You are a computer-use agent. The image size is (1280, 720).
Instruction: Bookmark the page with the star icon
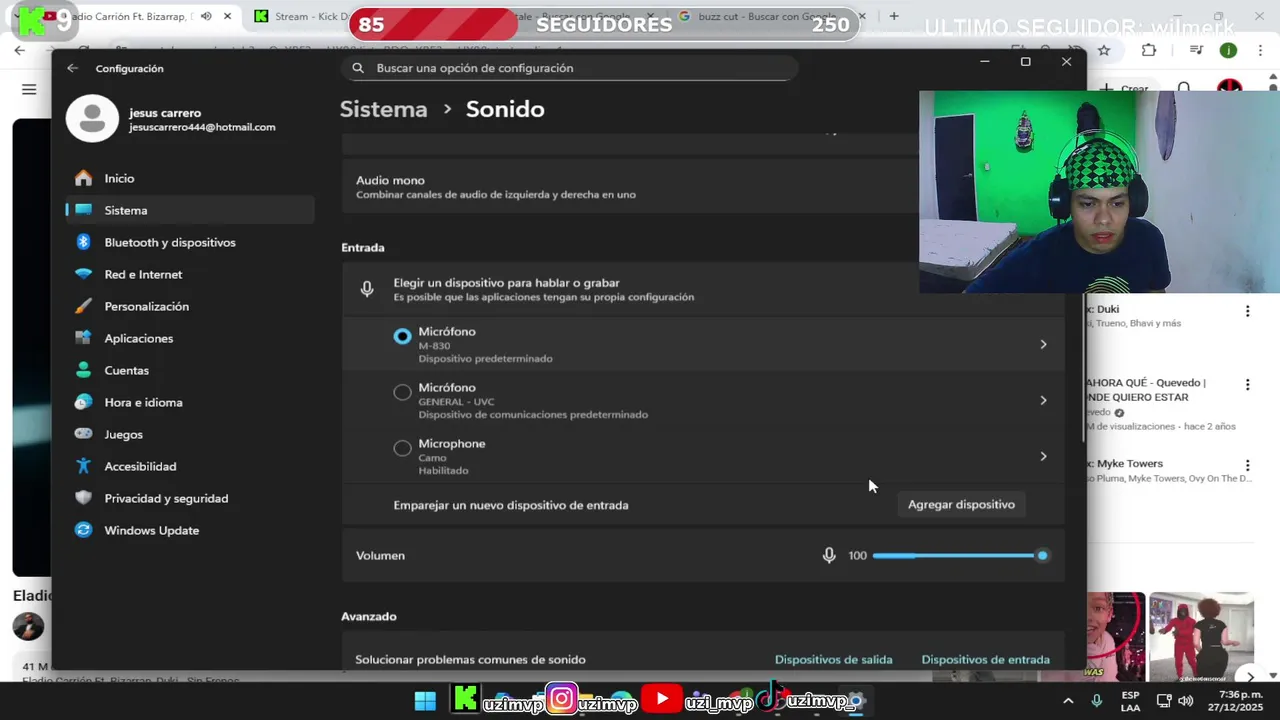coord(1104,50)
